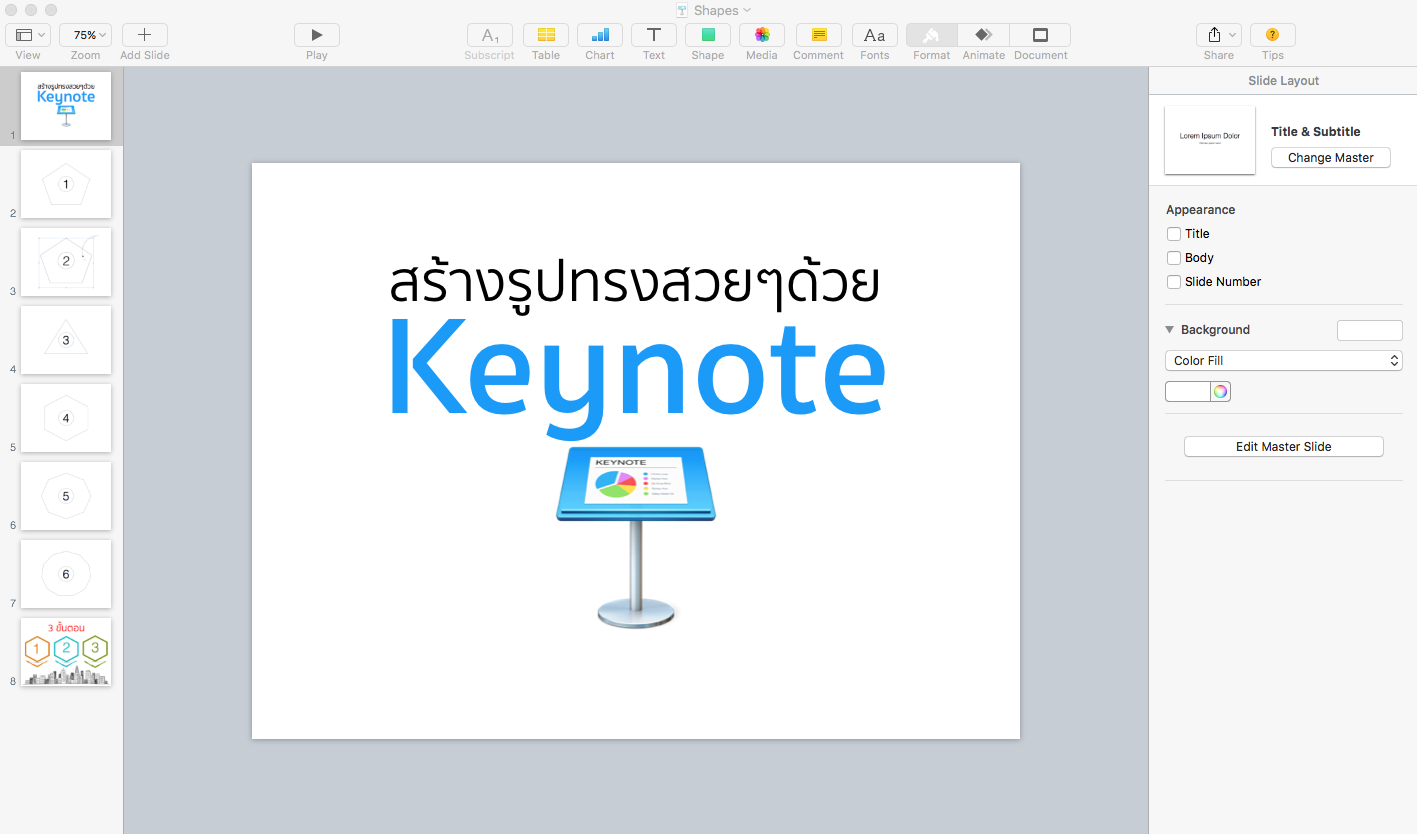Click Edit Master Slide
Image resolution: width=1417 pixels, height=834 pixels.
click(1283, 446)
